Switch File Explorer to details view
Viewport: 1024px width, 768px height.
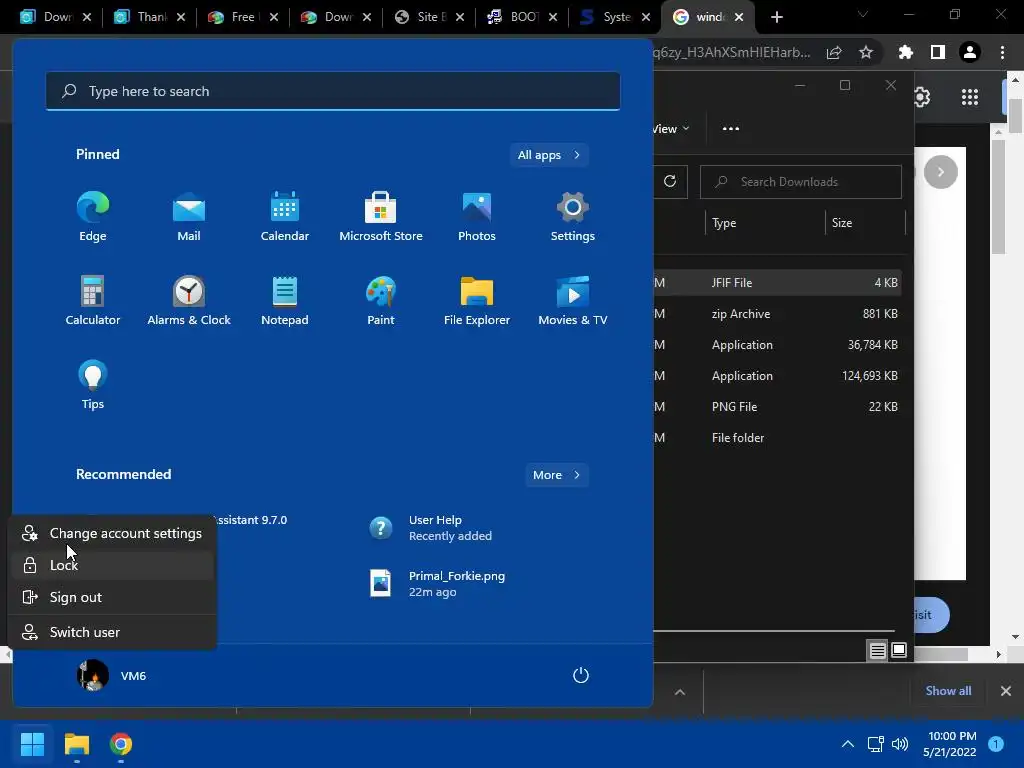[878, 650]
